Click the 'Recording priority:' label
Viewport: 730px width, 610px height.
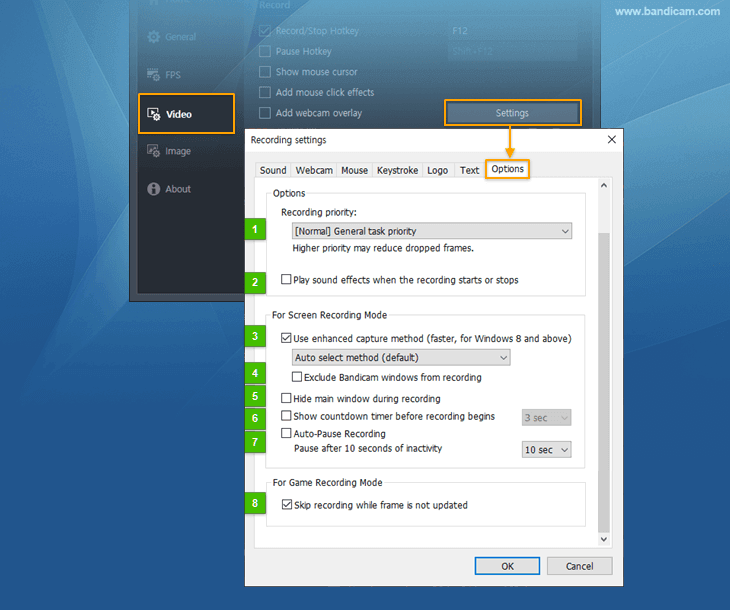click(x=319, y=212)
